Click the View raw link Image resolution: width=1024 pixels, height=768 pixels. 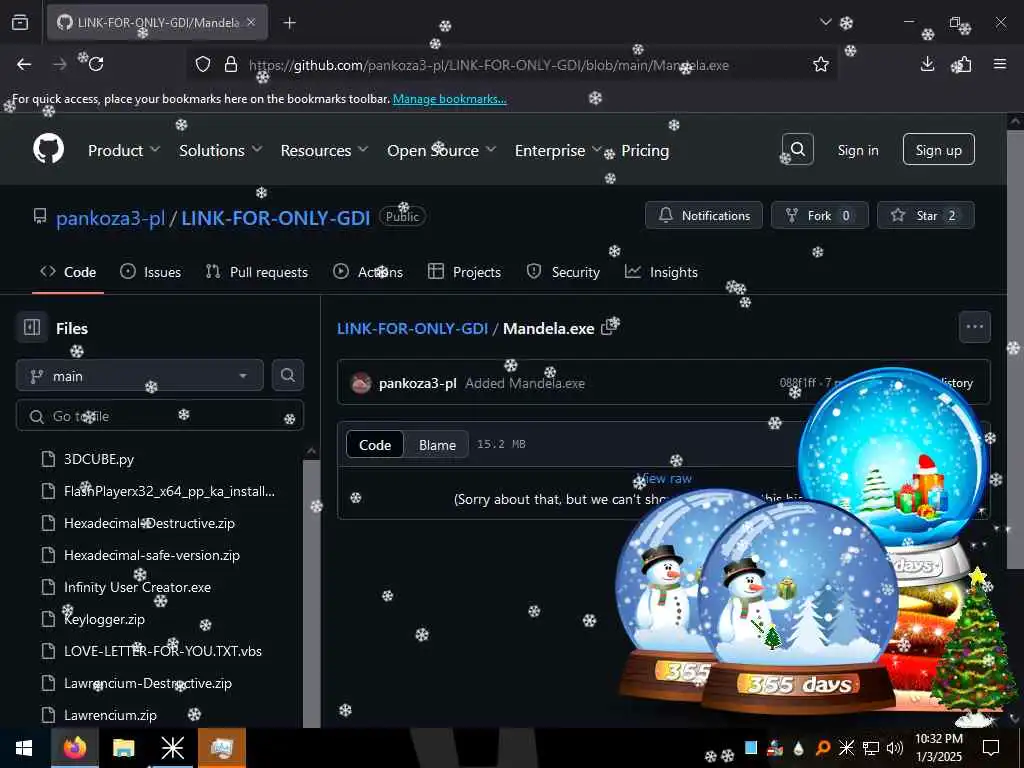[664, 478]
